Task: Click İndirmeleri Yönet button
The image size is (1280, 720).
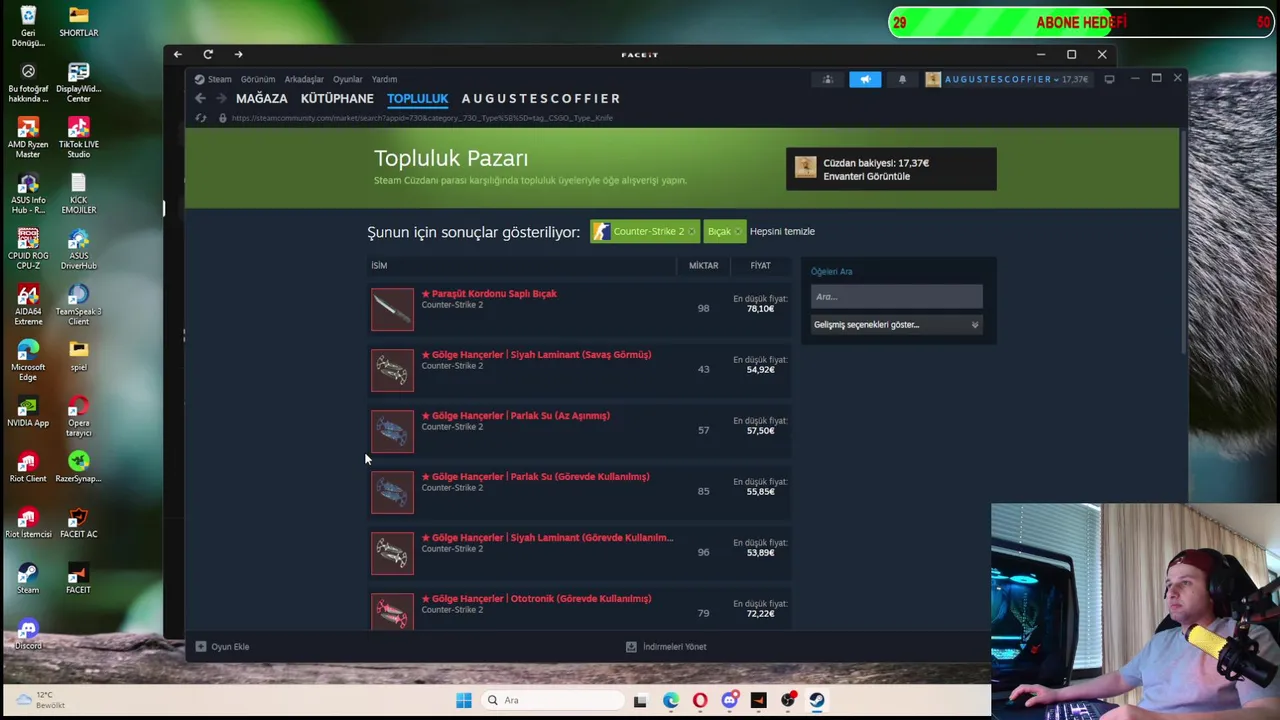Action: (x=666, y=646)
